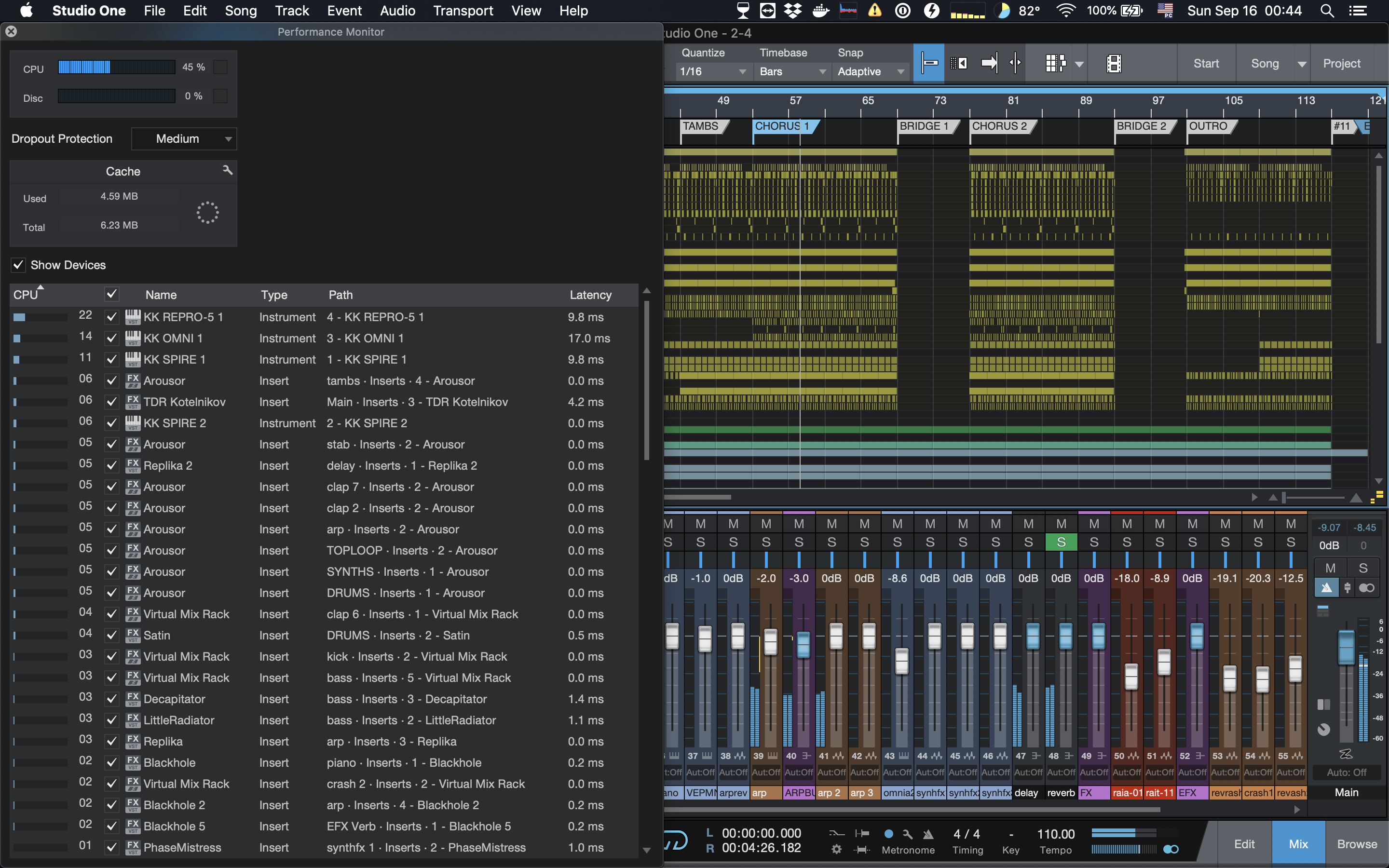Toggle Auto Punch icon in transport bar

(861, 849)
